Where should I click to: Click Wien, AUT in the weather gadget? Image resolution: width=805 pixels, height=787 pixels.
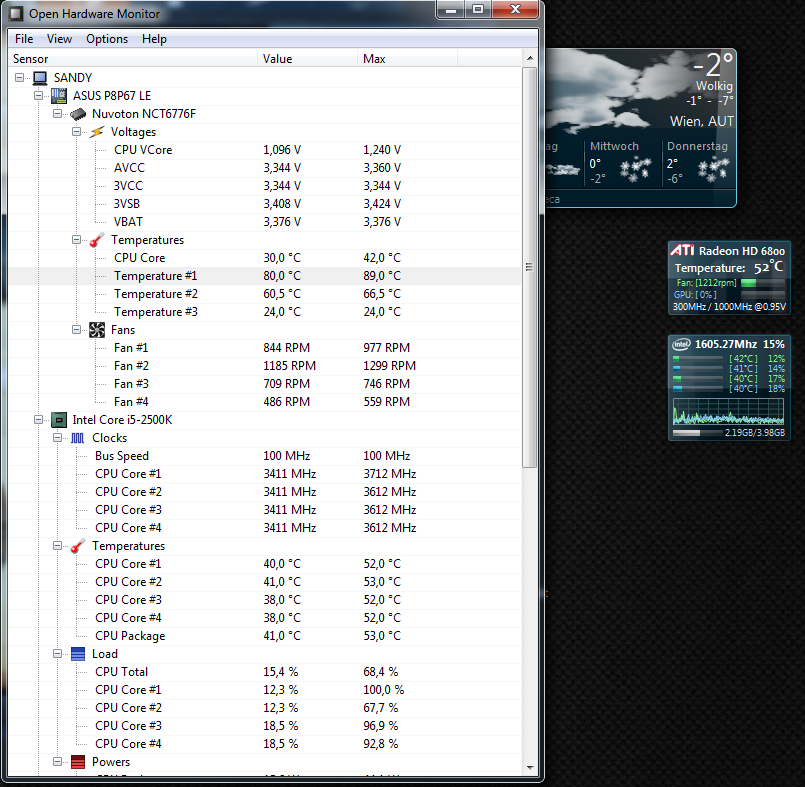(x=701, y=121)
